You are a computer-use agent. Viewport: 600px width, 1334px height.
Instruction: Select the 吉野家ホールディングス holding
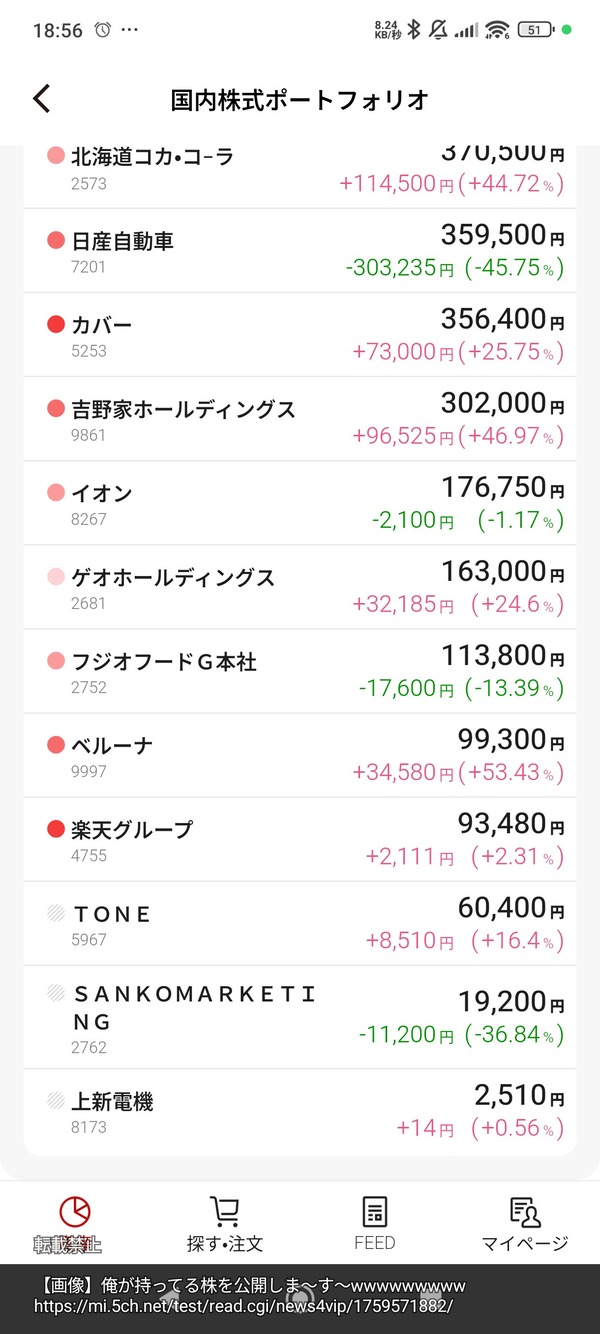click(x=300, y=419)
